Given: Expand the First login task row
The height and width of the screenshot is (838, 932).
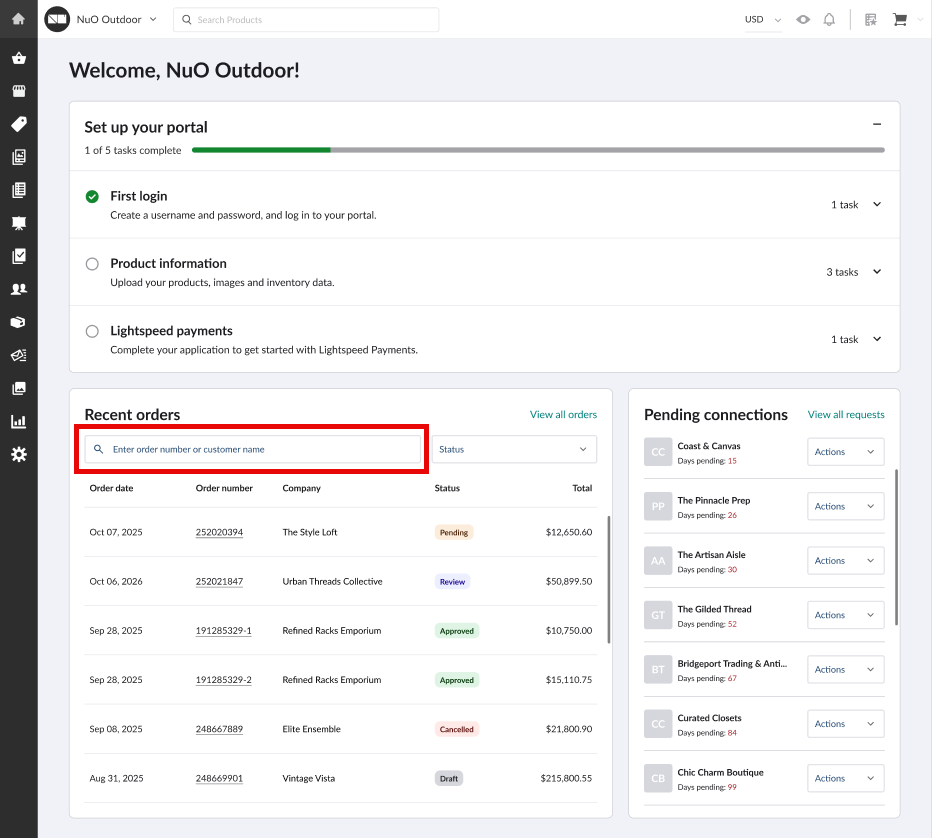Looking at the screenshot, I should pos(877,204).
